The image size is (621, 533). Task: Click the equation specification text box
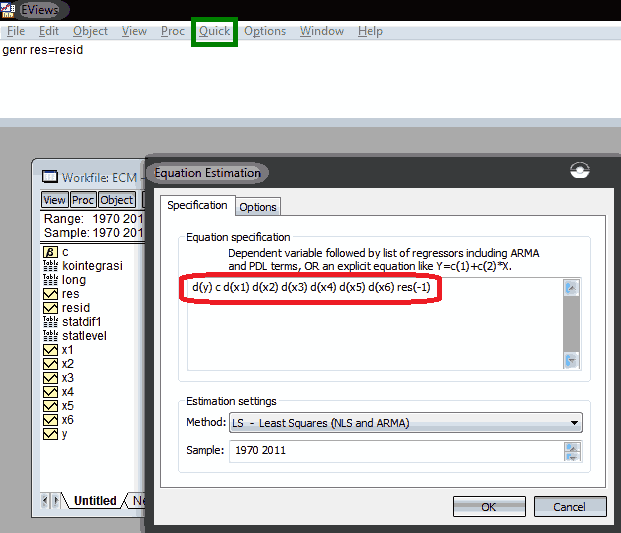pos(375,324)
